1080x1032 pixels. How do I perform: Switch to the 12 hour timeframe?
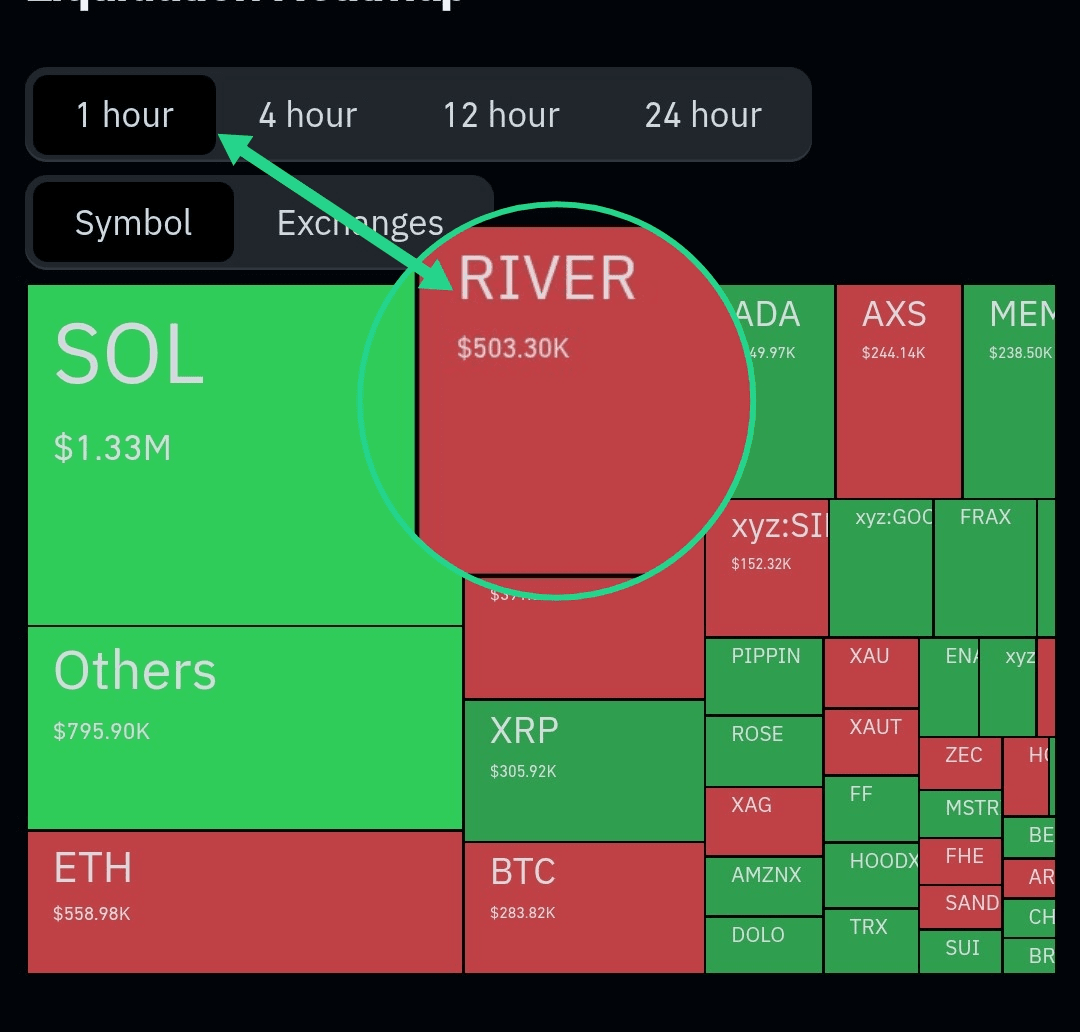(501, 115)
